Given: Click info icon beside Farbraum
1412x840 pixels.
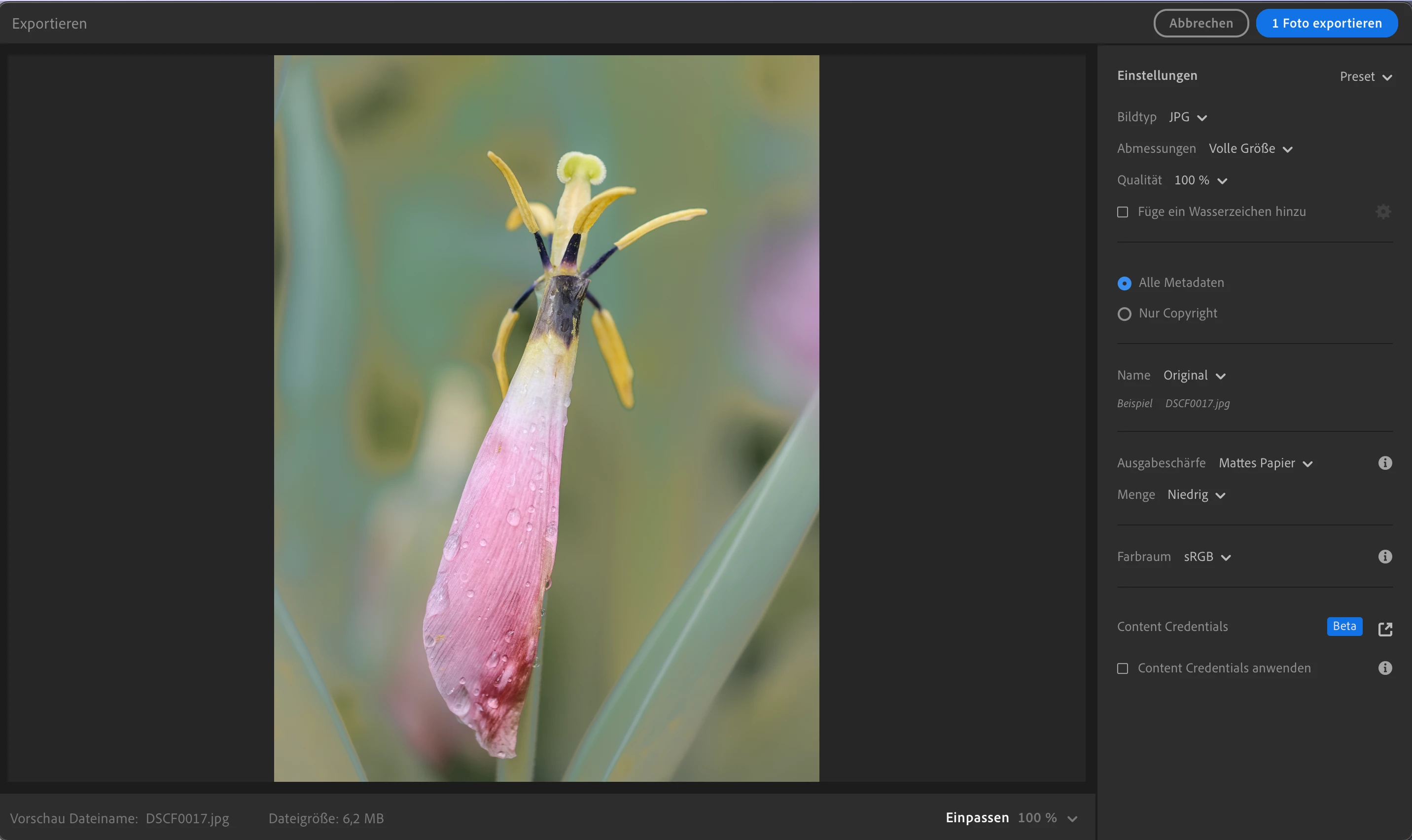Looking at the screenshot, I should (1384, 557).
